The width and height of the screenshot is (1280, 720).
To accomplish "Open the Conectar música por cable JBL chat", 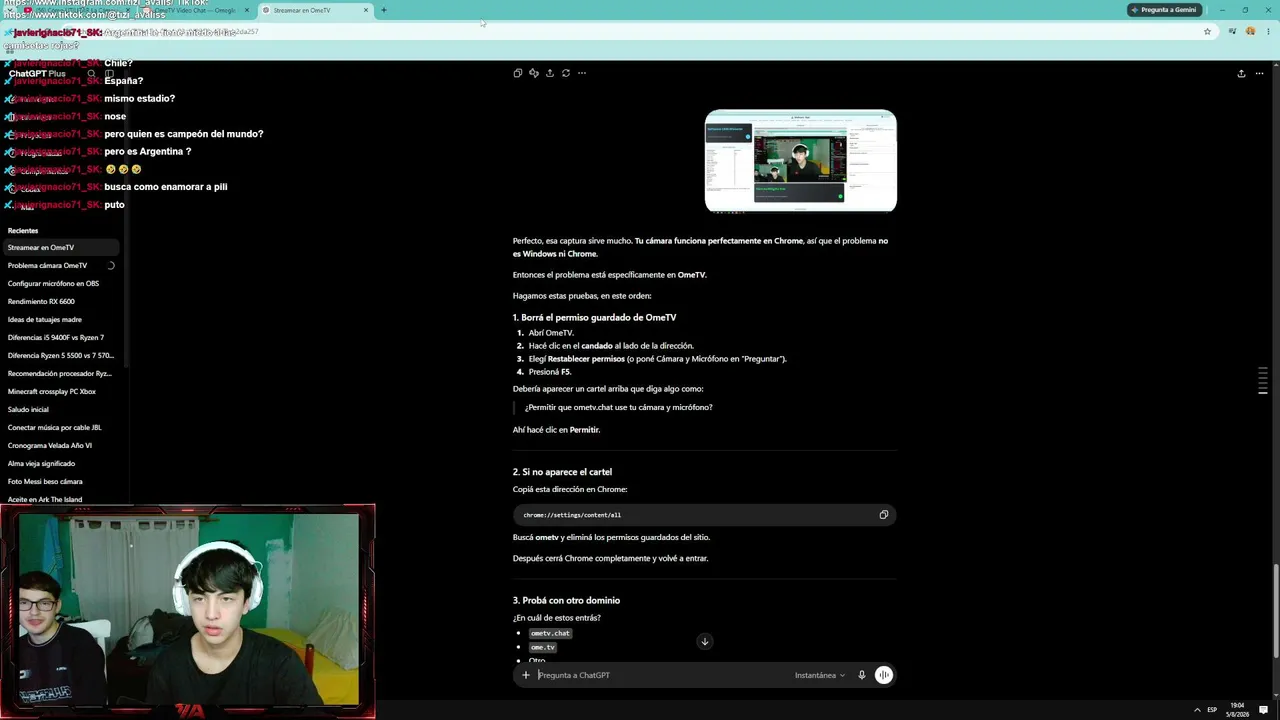I will 60,427.
